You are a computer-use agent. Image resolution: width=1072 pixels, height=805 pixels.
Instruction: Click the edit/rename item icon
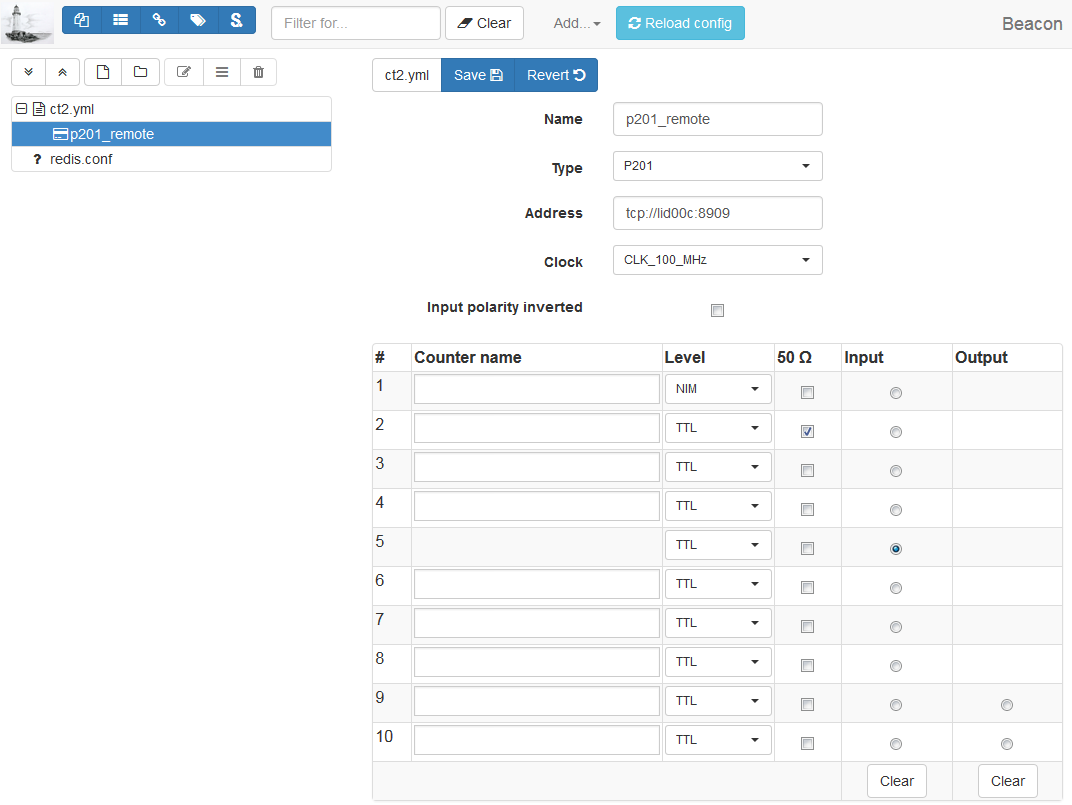click(x=184, y=72)
